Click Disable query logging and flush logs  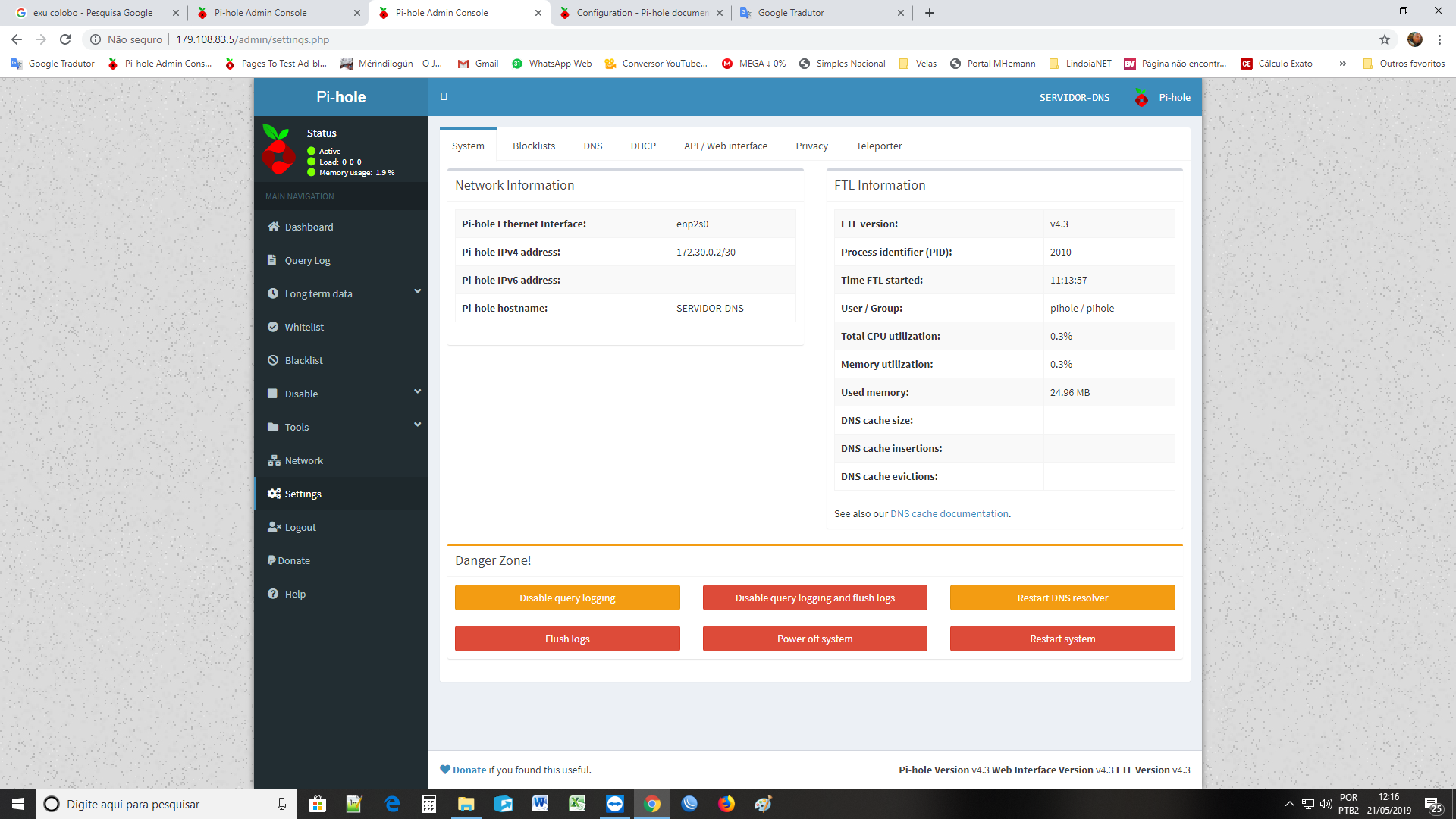click(x=814, y=598)
